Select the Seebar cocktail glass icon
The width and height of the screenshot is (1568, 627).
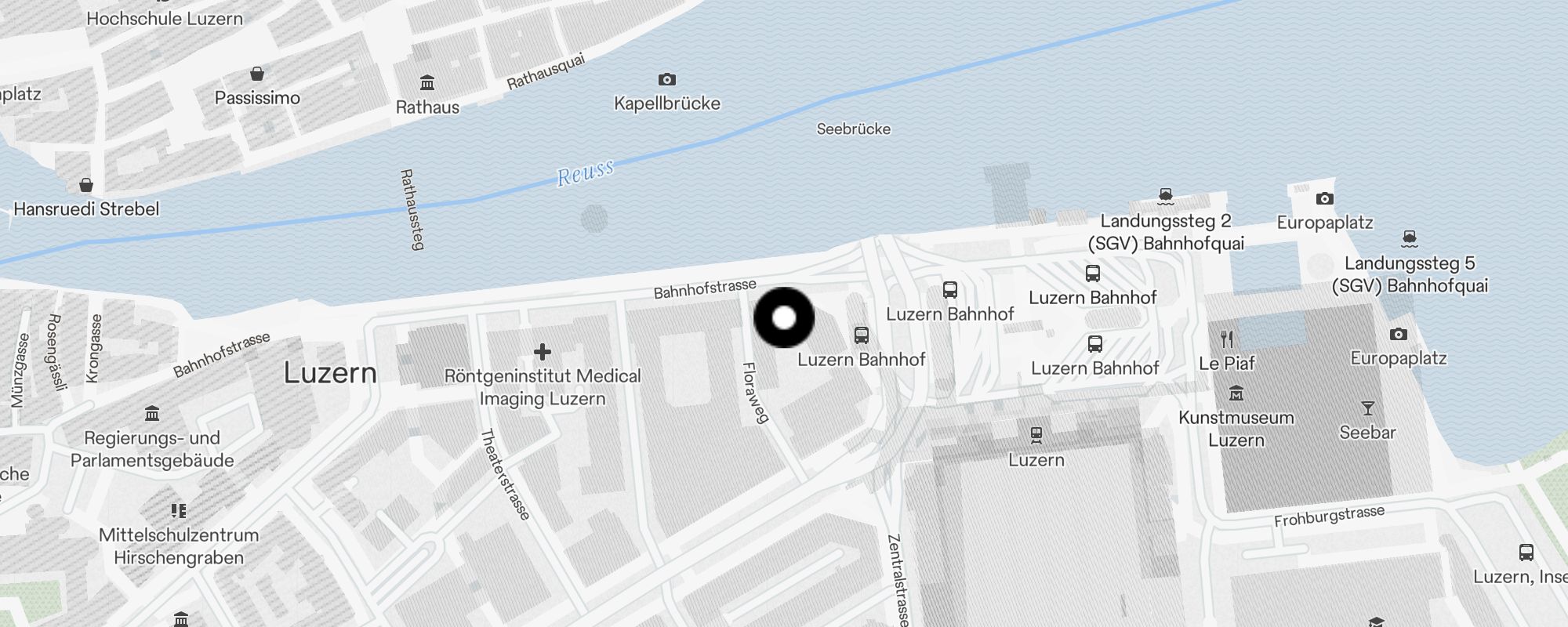coord(1367,408)
